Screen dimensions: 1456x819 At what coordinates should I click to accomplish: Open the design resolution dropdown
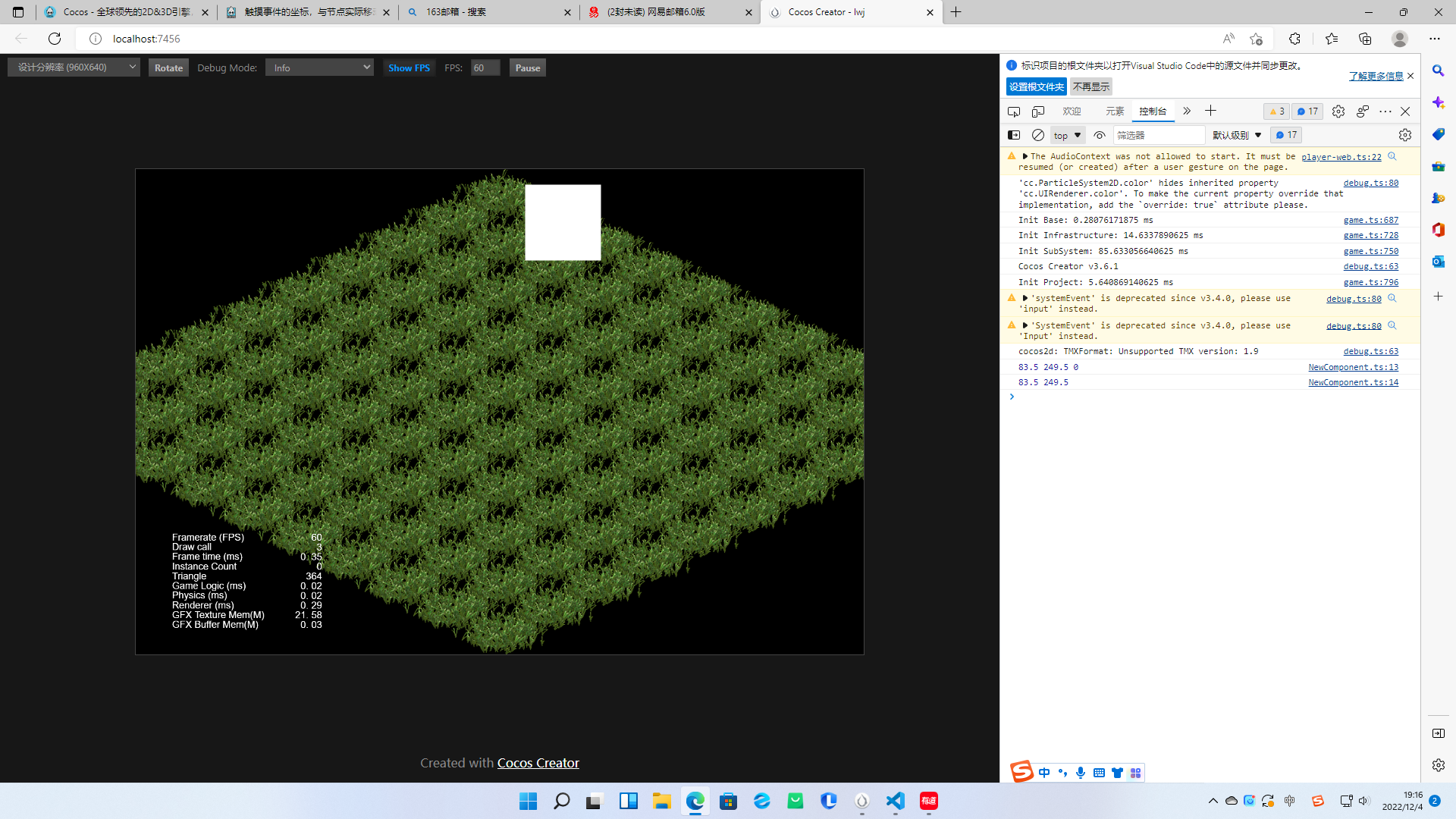point(74,67)
